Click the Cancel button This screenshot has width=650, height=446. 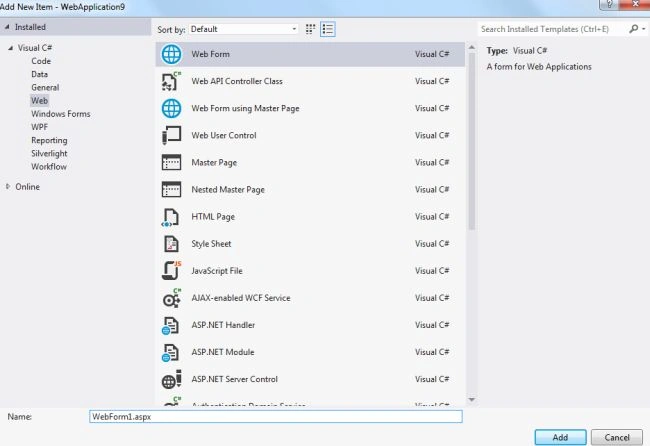[x=617, y=437]
